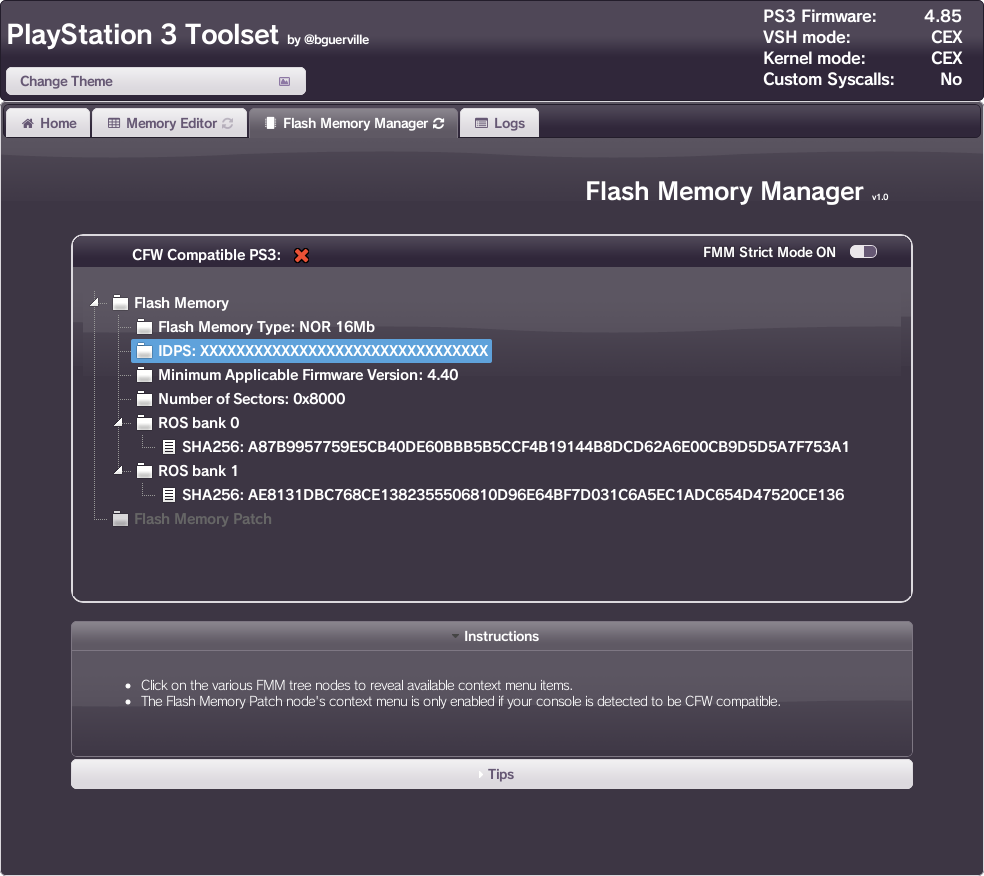Select the ROS bank 1 tree node
The width and height of the screenshot is (984, 876).
(x=198, y=471)
